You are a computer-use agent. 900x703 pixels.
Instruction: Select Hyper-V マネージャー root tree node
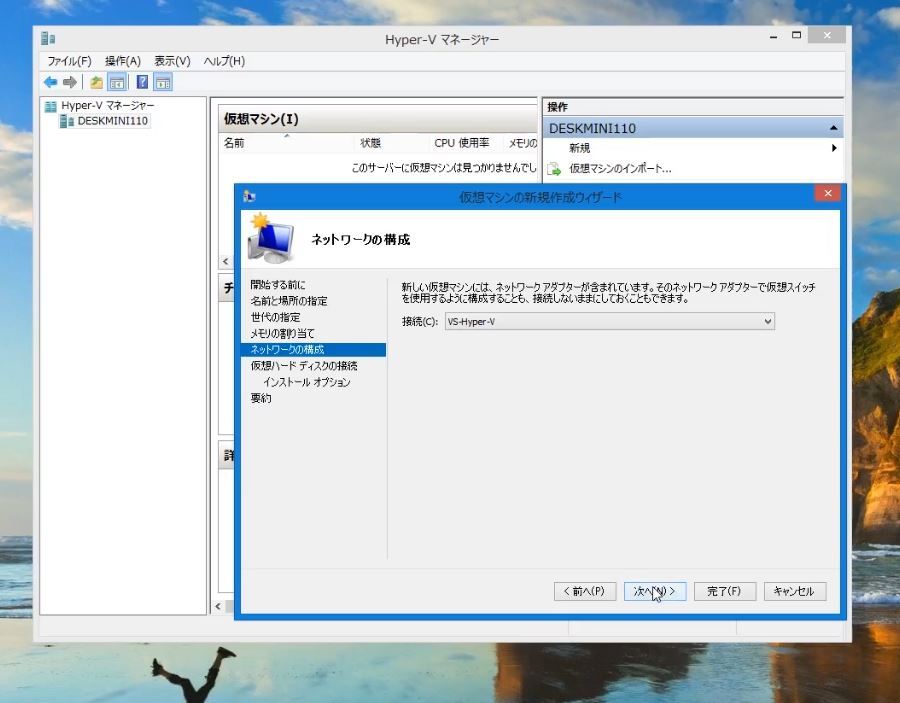(107, 105)
